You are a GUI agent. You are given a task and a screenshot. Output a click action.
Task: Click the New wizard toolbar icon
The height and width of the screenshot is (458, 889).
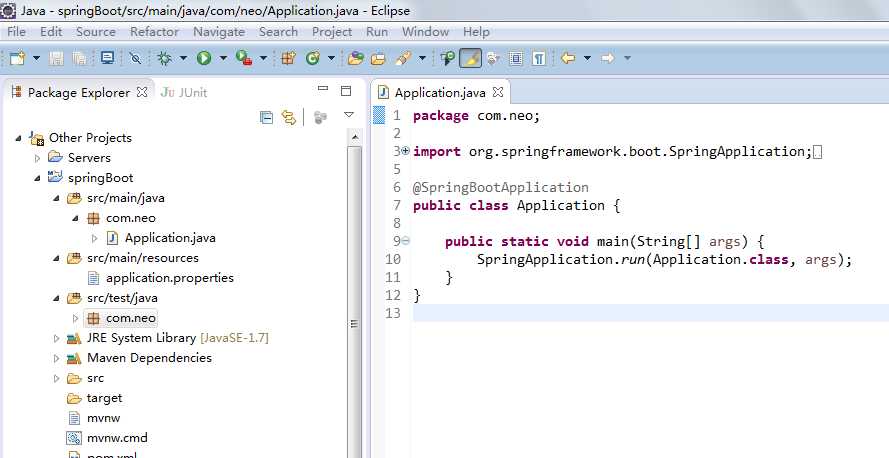pos(18,58)
